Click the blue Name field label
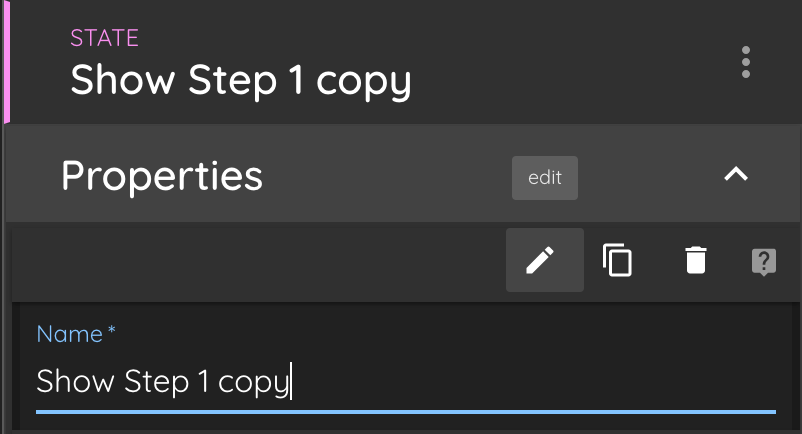 70,334
